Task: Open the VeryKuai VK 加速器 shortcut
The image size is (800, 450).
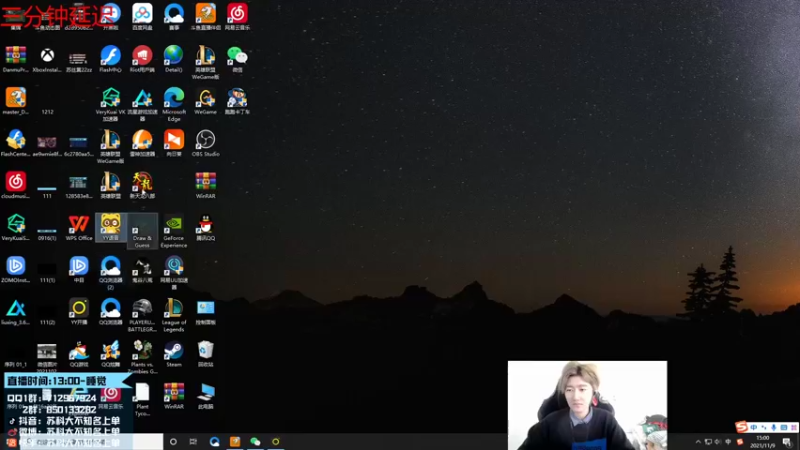Action: pyautogui.click(x=111, y=104)
